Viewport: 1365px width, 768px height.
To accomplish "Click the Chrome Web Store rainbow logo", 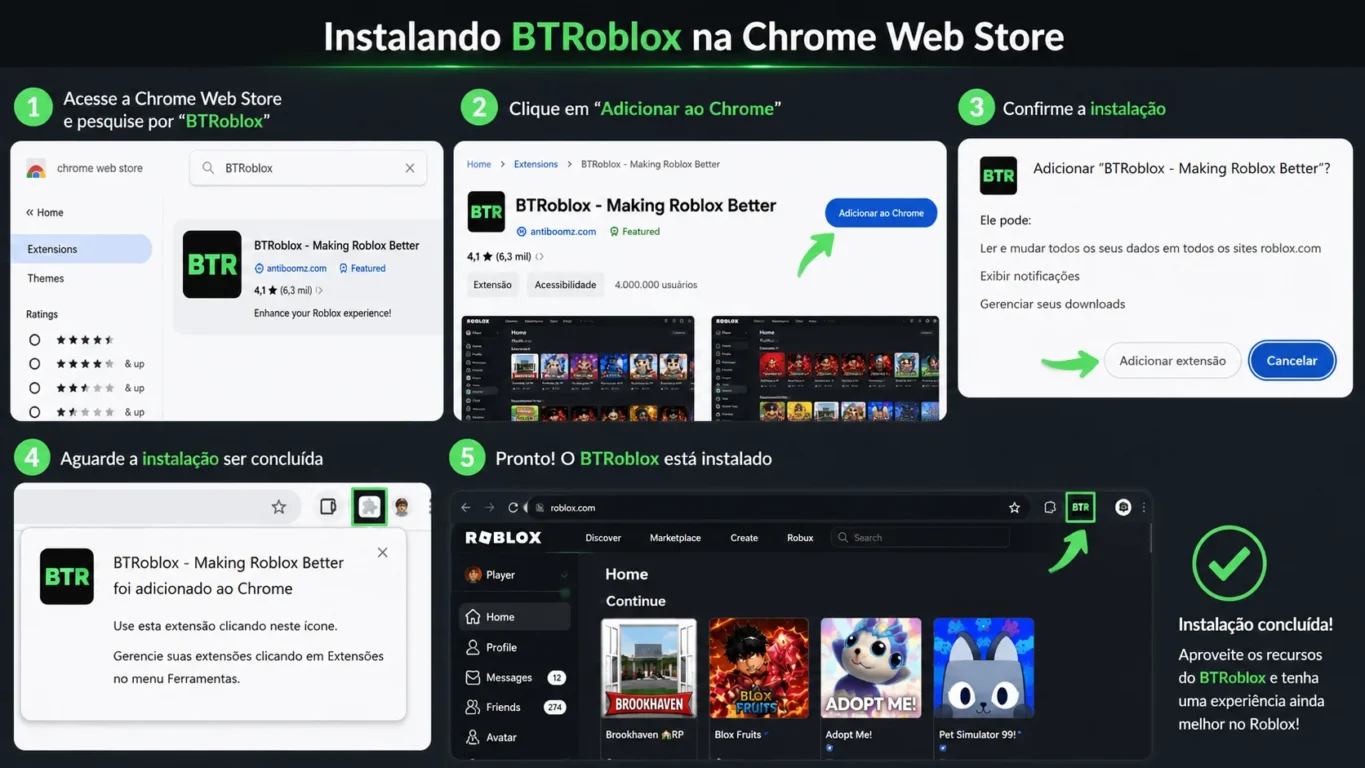I will point(36,168).
